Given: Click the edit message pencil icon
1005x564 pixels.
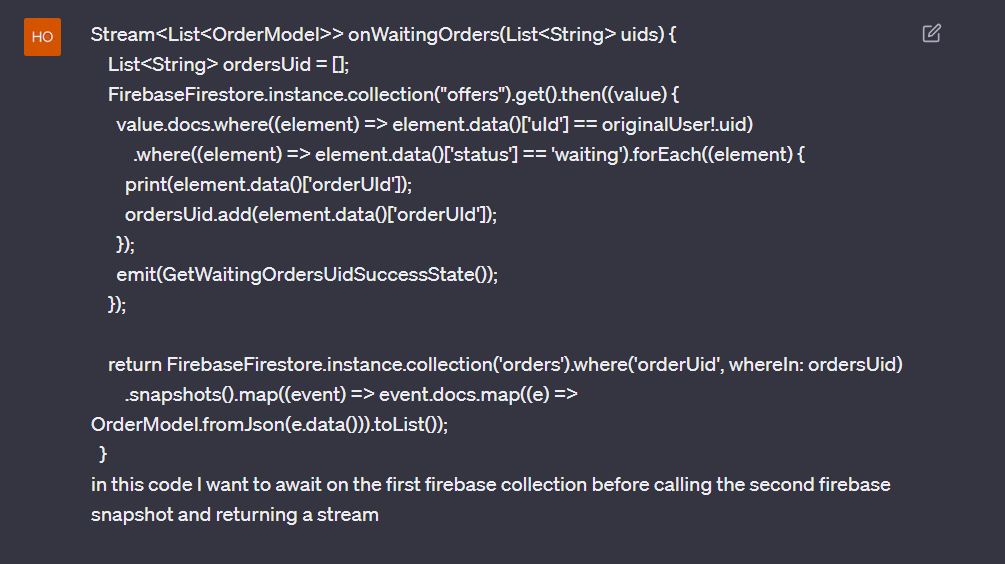Looking at the screenshot, I should 931,33.
